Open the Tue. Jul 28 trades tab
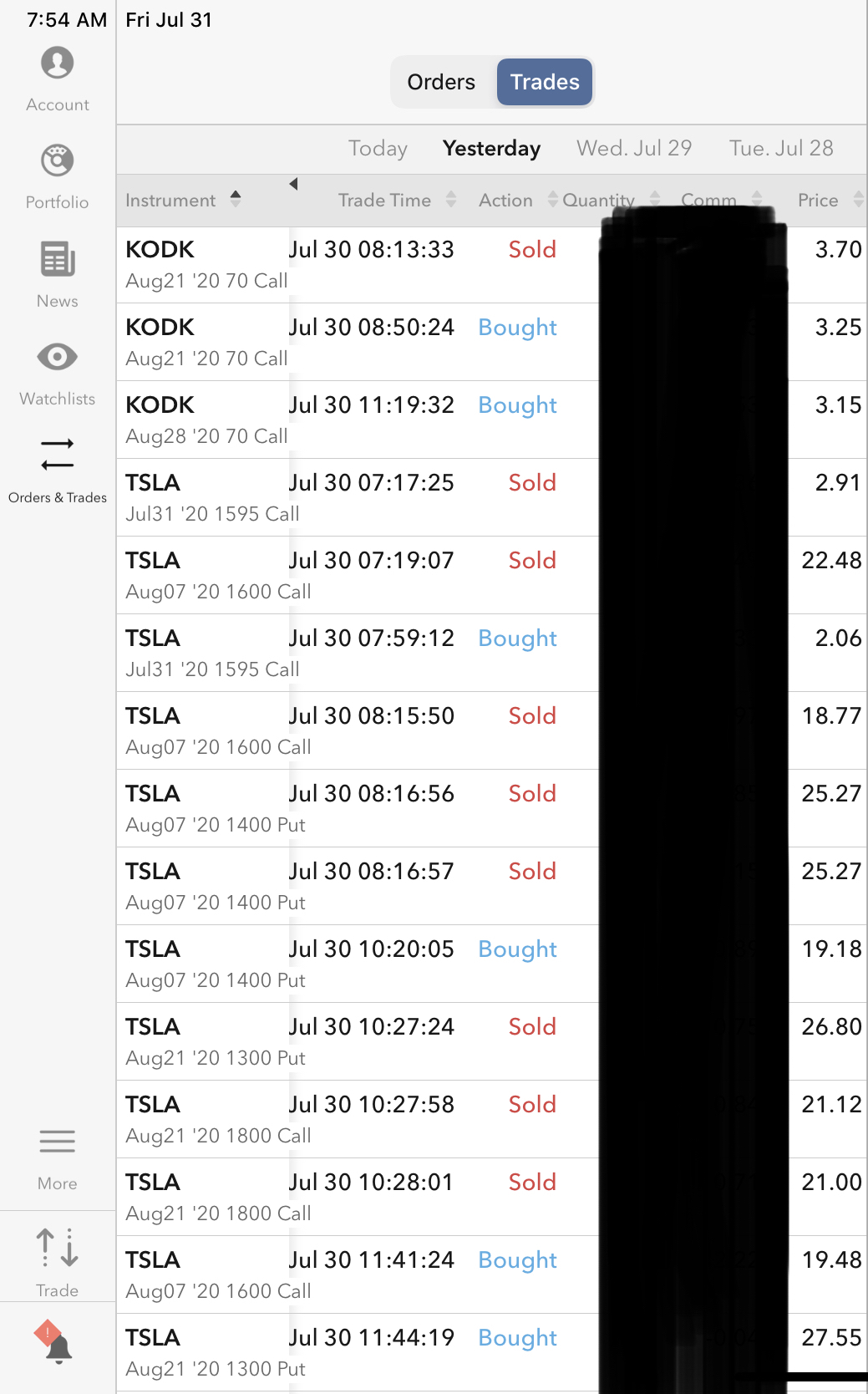Image resolution: width=868 pixels, height=1394 pixels. coord(781,148)
